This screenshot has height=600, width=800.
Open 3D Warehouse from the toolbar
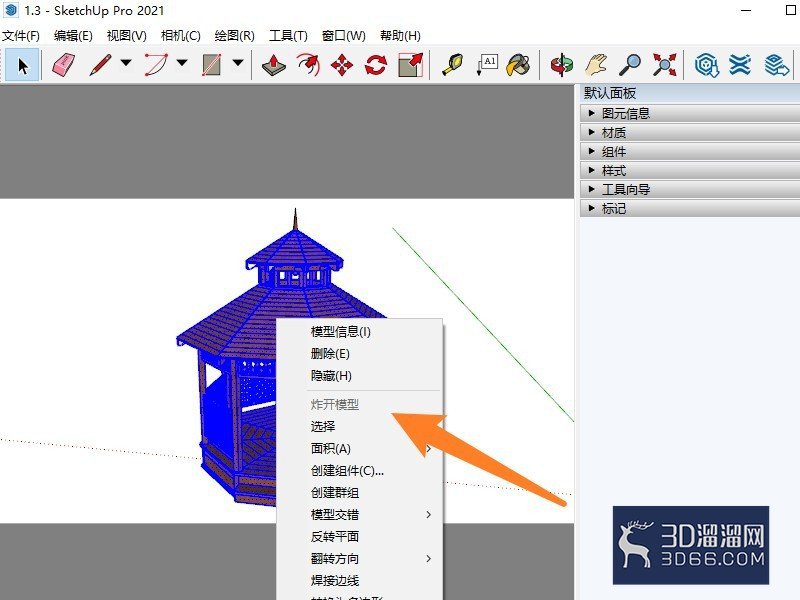click(x=707, y=65)
